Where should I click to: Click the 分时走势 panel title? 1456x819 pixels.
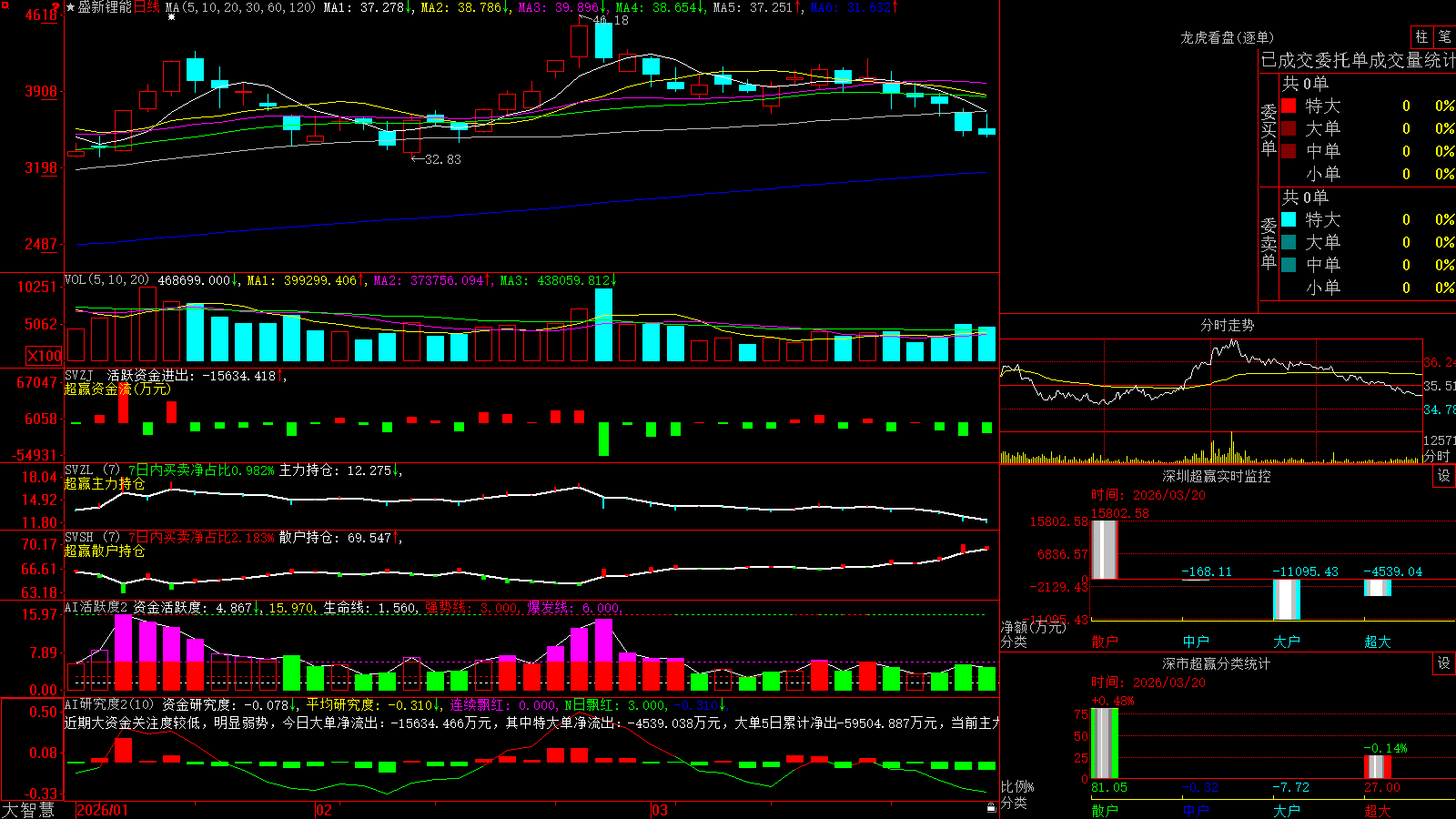coord(1228,325)
